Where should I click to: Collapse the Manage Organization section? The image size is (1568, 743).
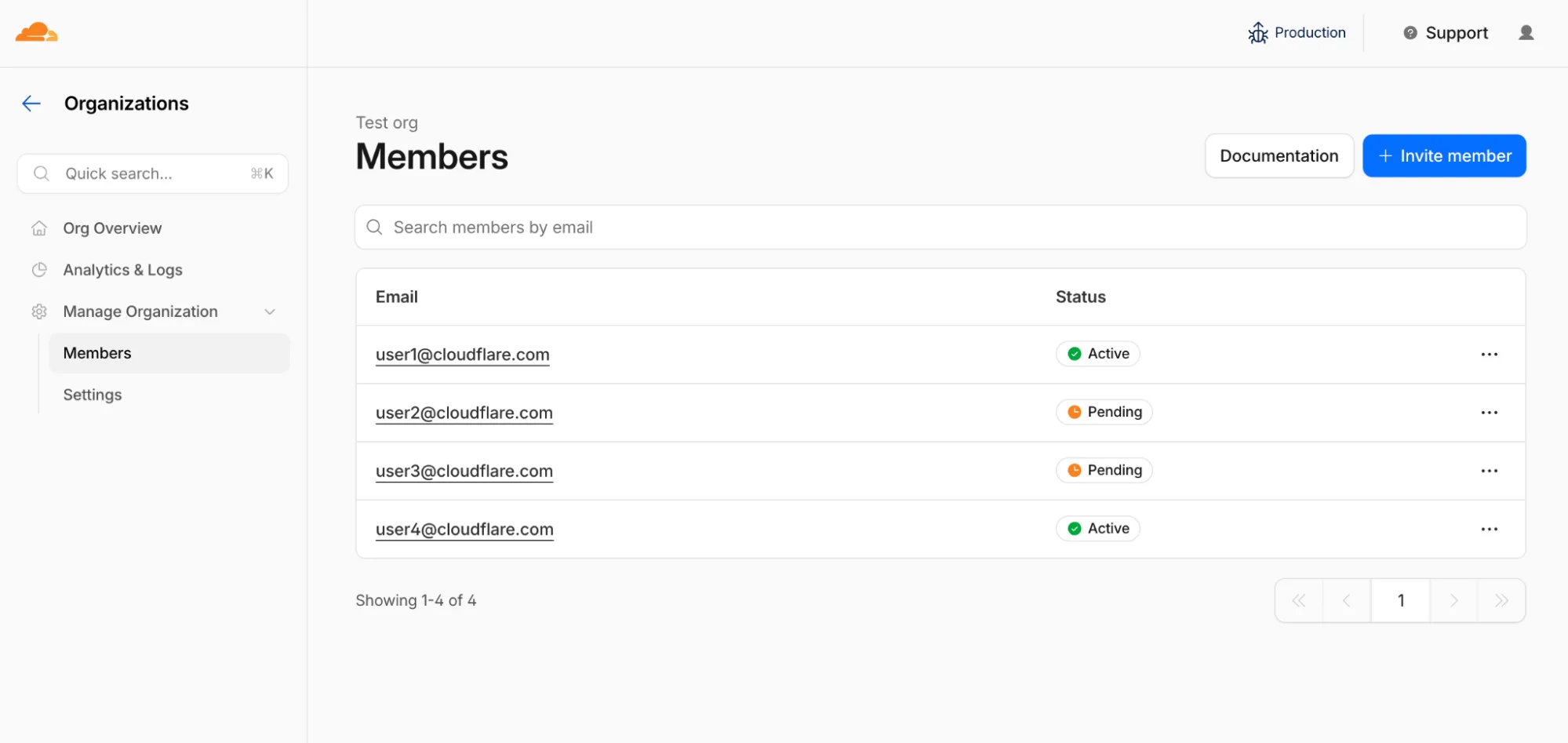pyautogui.click(x=270, y=311)
